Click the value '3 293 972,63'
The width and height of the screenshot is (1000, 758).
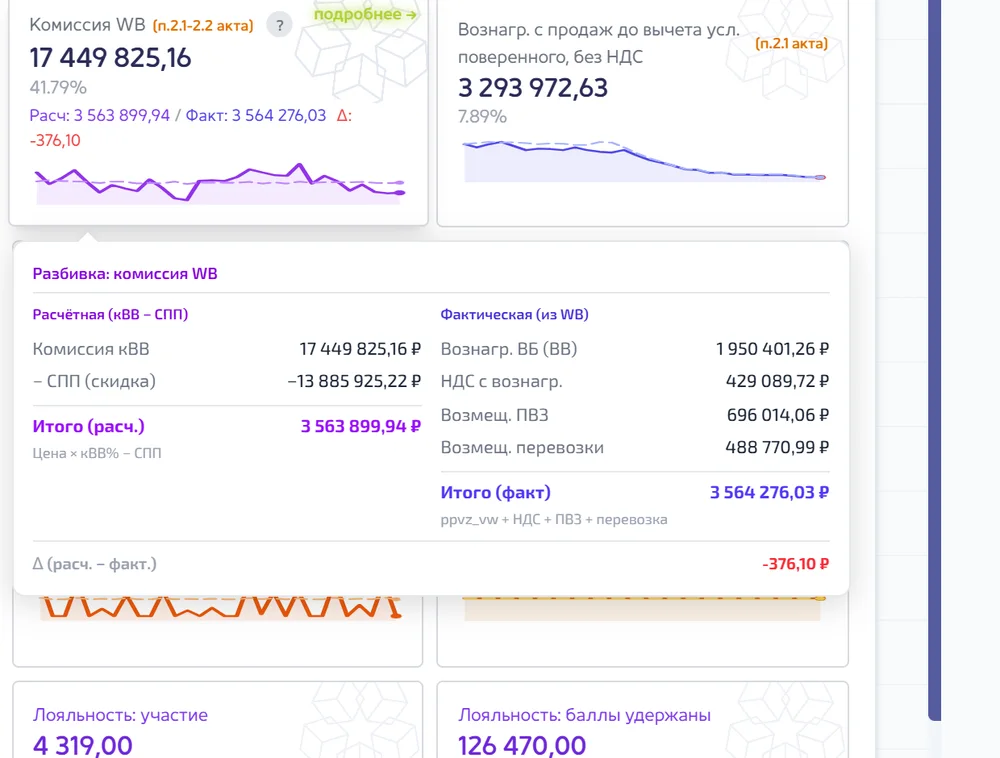pyautogui.click(x=533, y=87)
